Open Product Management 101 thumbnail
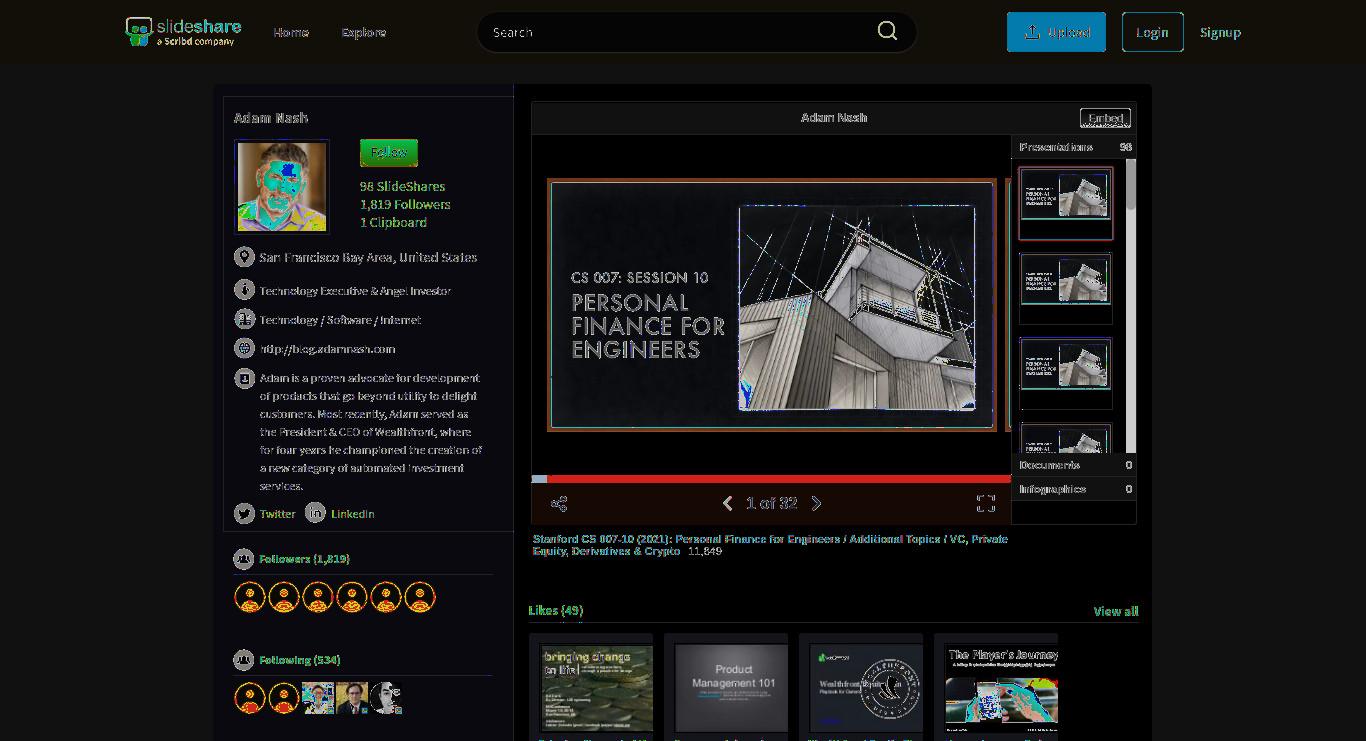This screenshot has width=1366, height=741. point(733,687)
